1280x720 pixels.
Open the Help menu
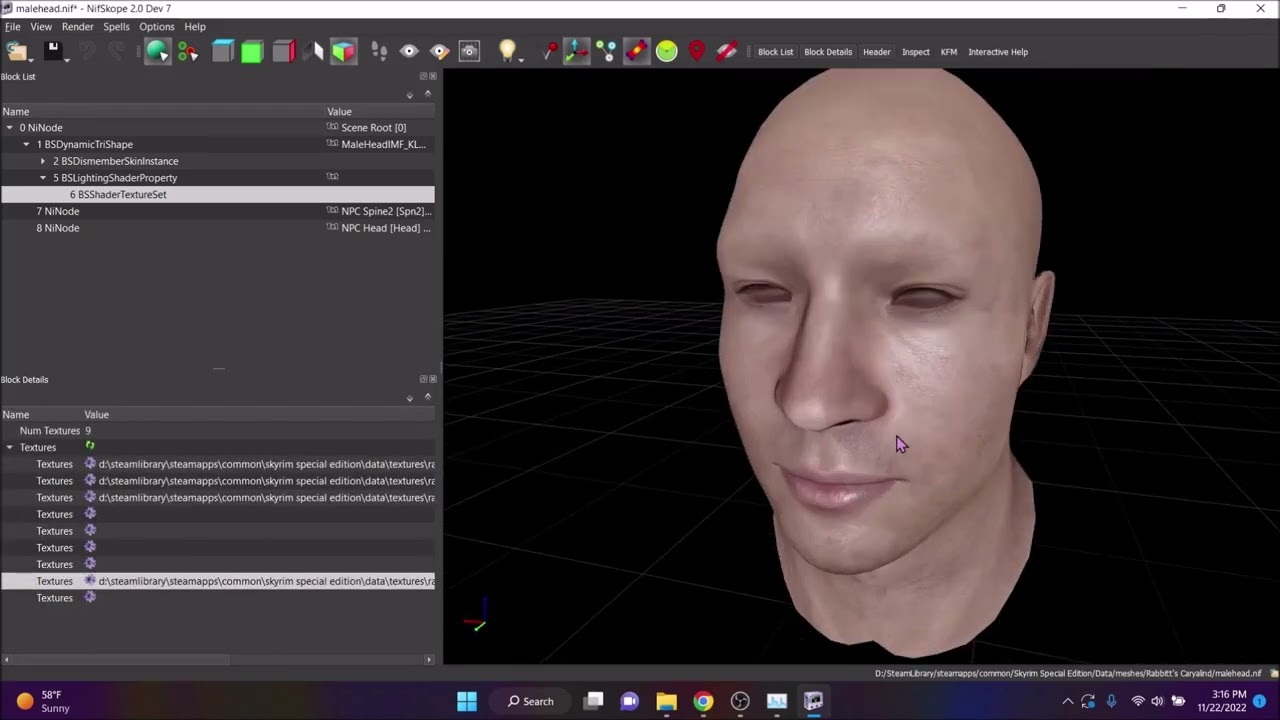click(x=195, y=27)
